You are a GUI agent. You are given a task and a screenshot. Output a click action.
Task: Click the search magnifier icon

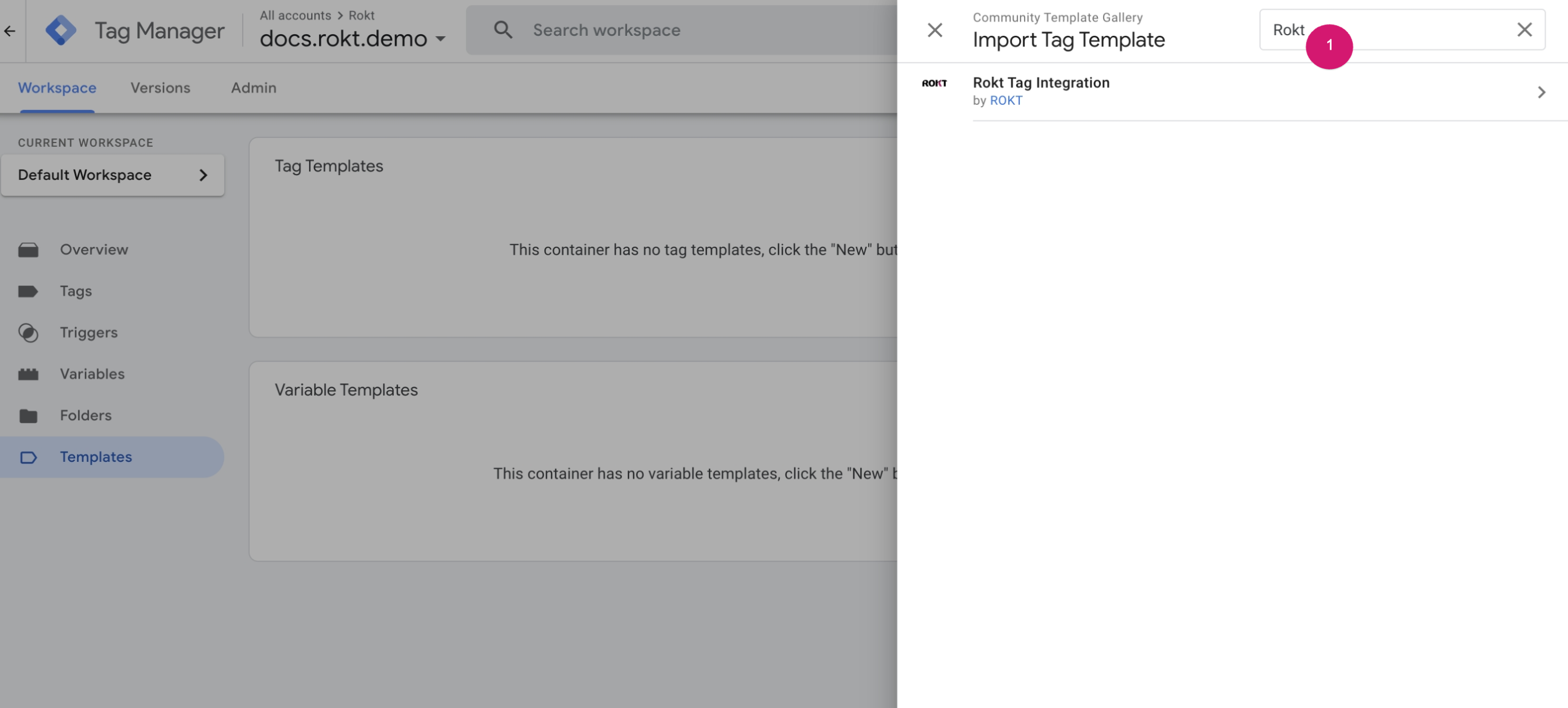[x=503, y=30]
